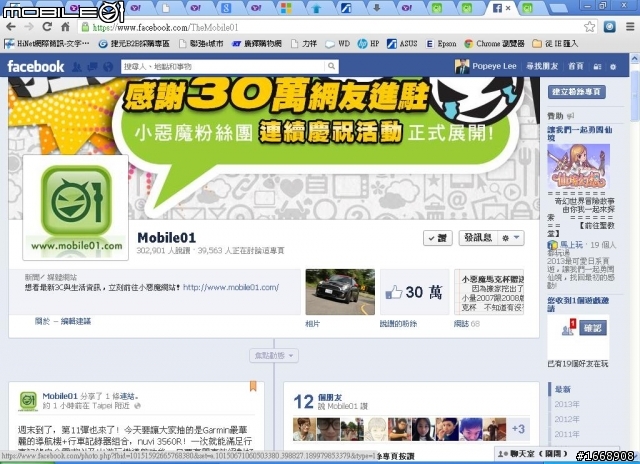Click the 馬上玩 link in the ad
The height and width of the screenshot is (464, 640).
[571, 245]
